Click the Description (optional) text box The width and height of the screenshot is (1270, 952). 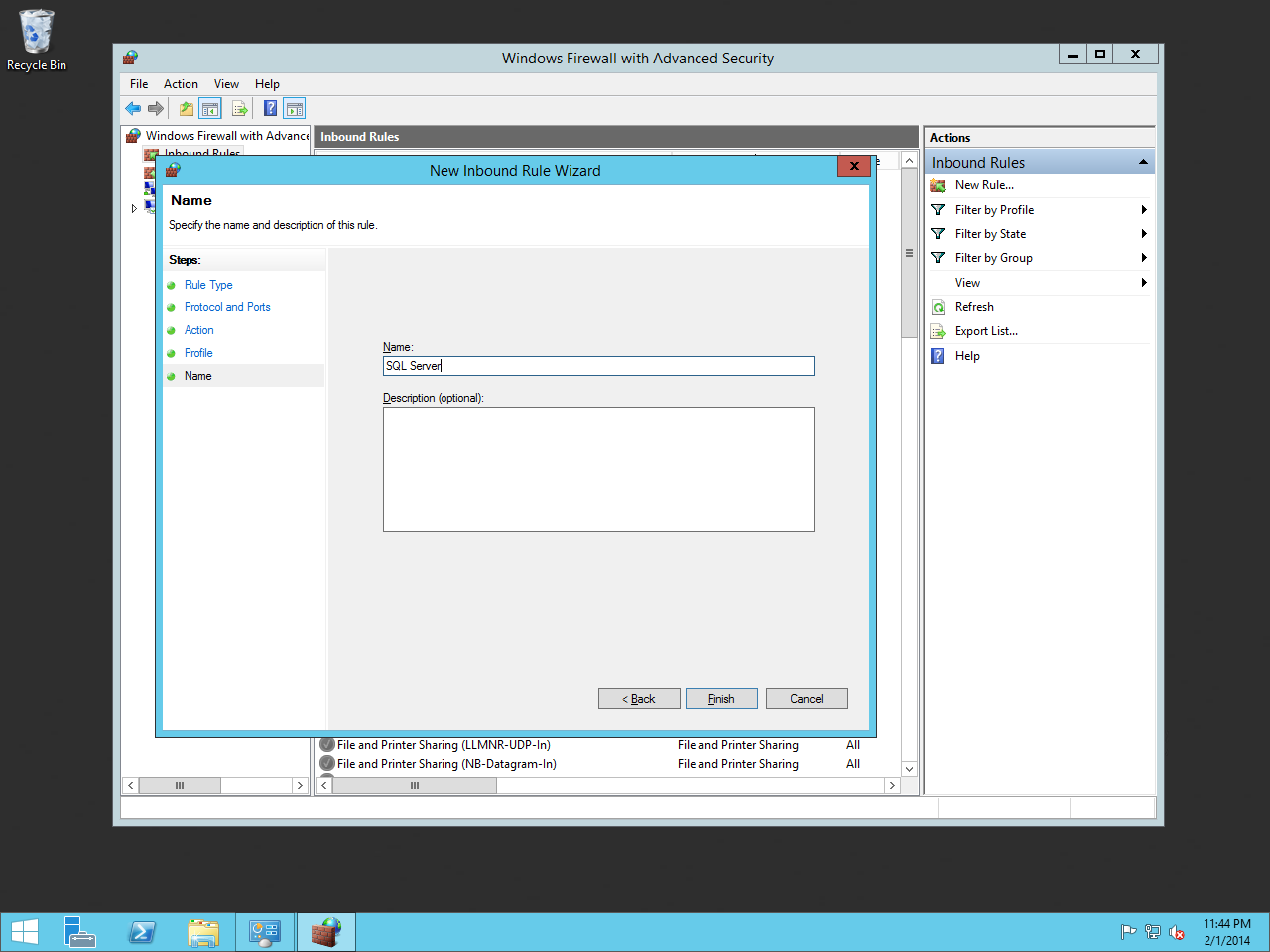[598, 469]
